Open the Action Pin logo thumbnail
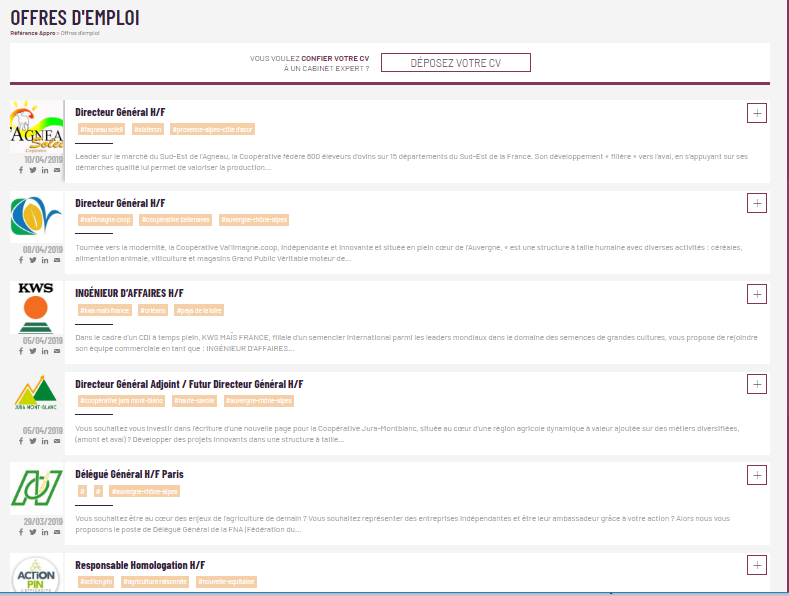 coord(37,574)
